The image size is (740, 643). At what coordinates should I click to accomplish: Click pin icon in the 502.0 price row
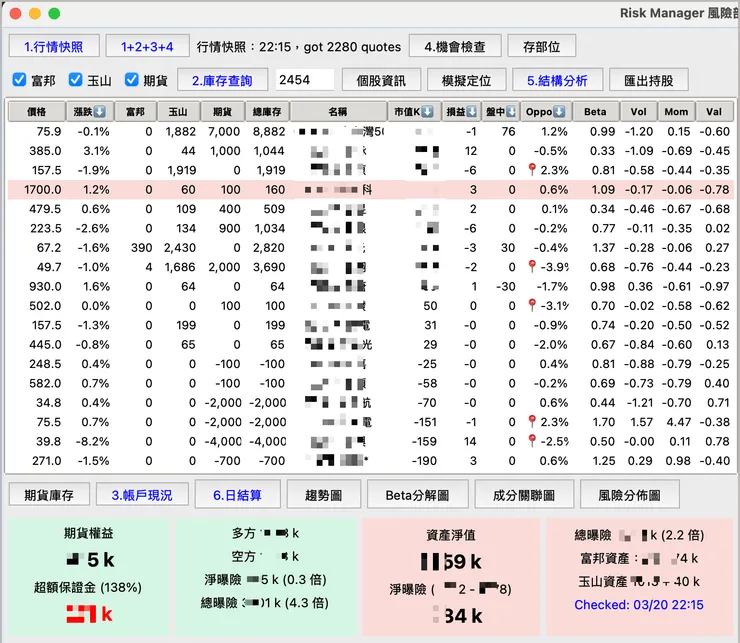click(x=532, y=305)
